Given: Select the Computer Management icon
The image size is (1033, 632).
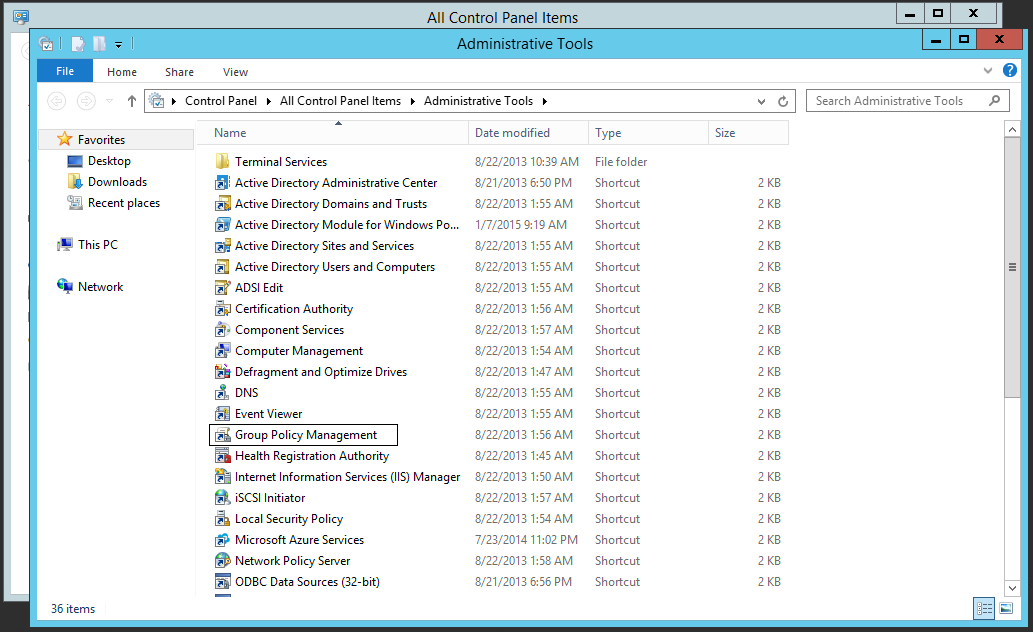Looking at the screenshot, I should pos(223,351).
